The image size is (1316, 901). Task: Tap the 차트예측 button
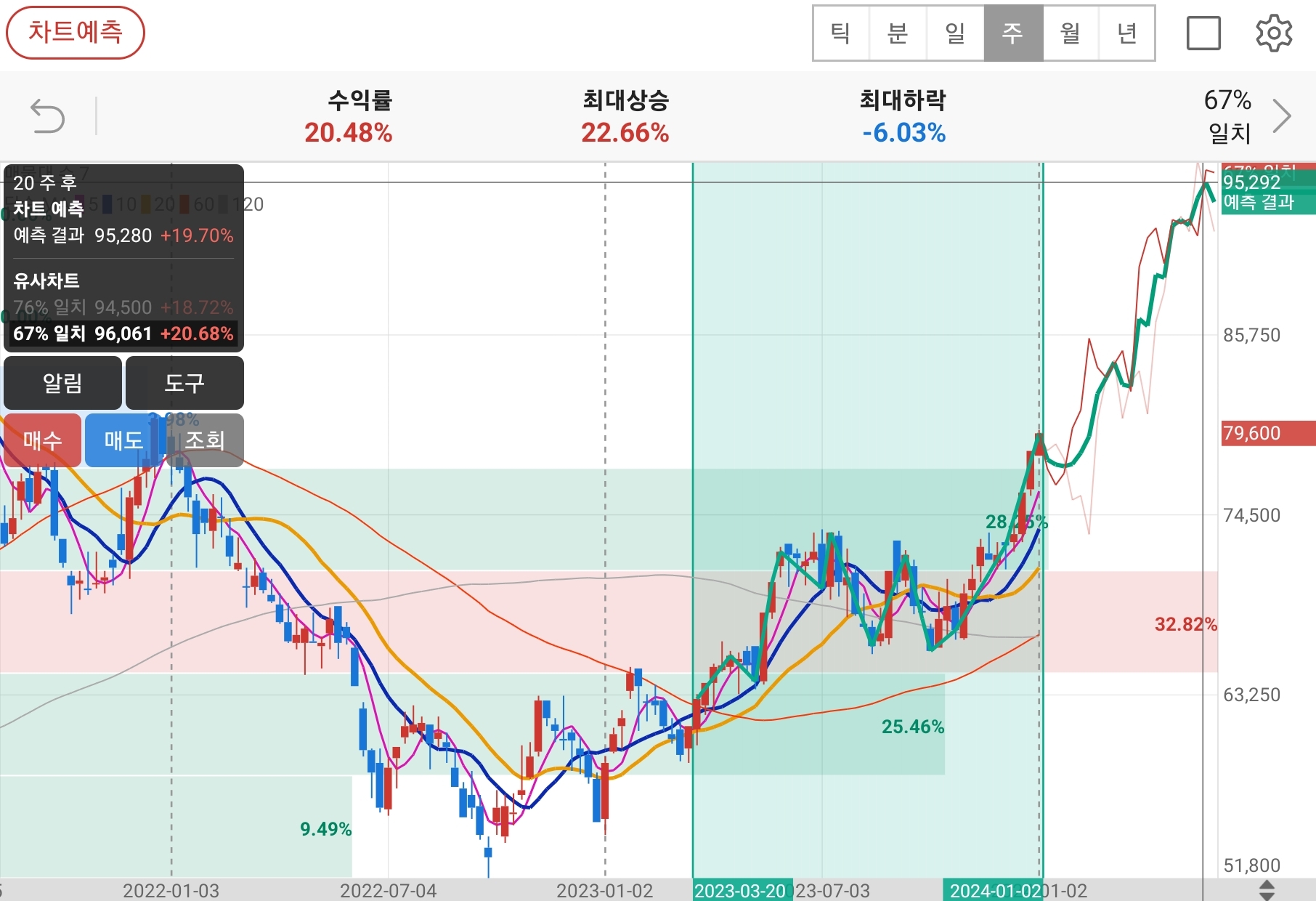[76, 33]
